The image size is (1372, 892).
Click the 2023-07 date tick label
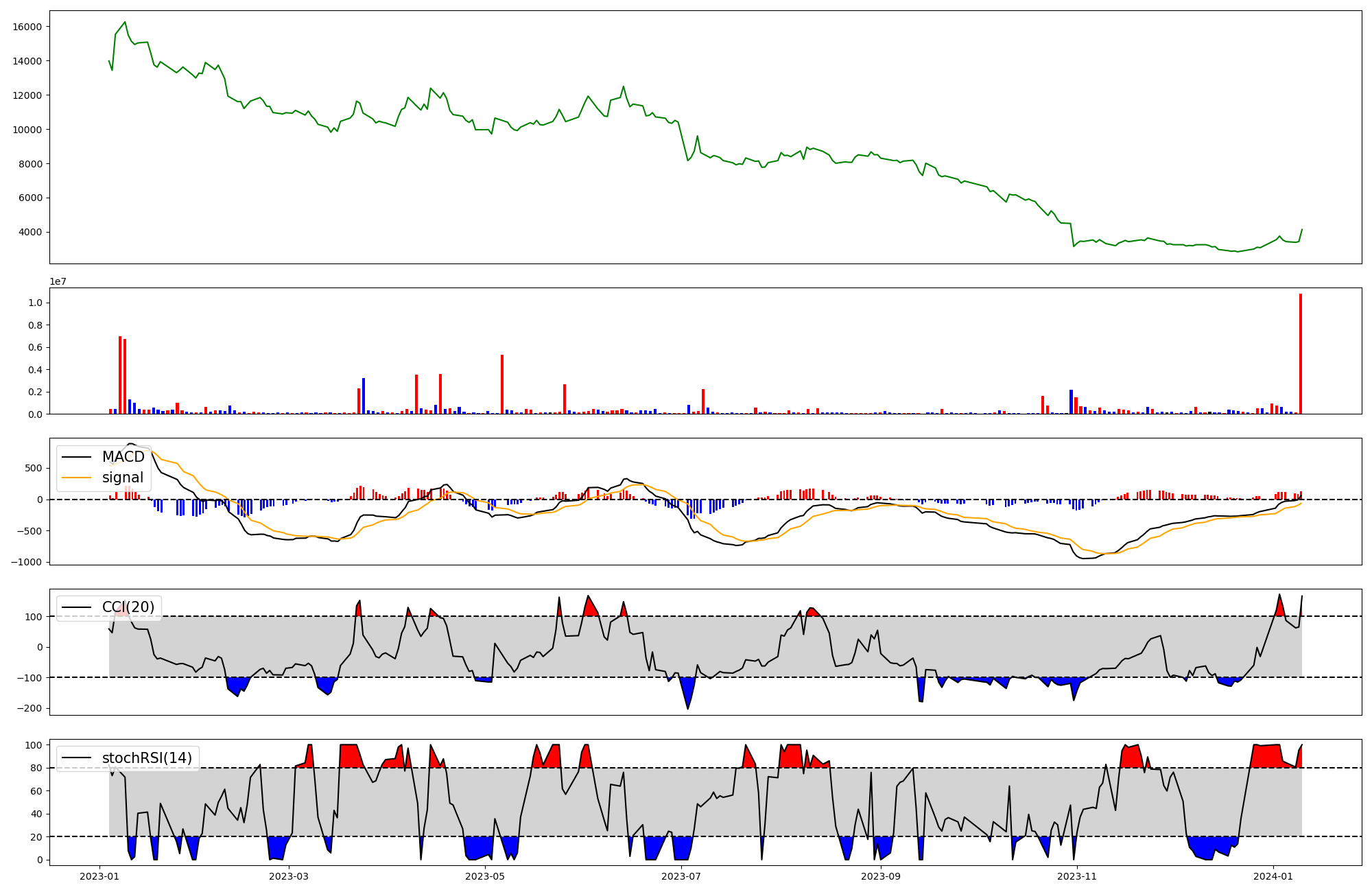tap(681, 876)
